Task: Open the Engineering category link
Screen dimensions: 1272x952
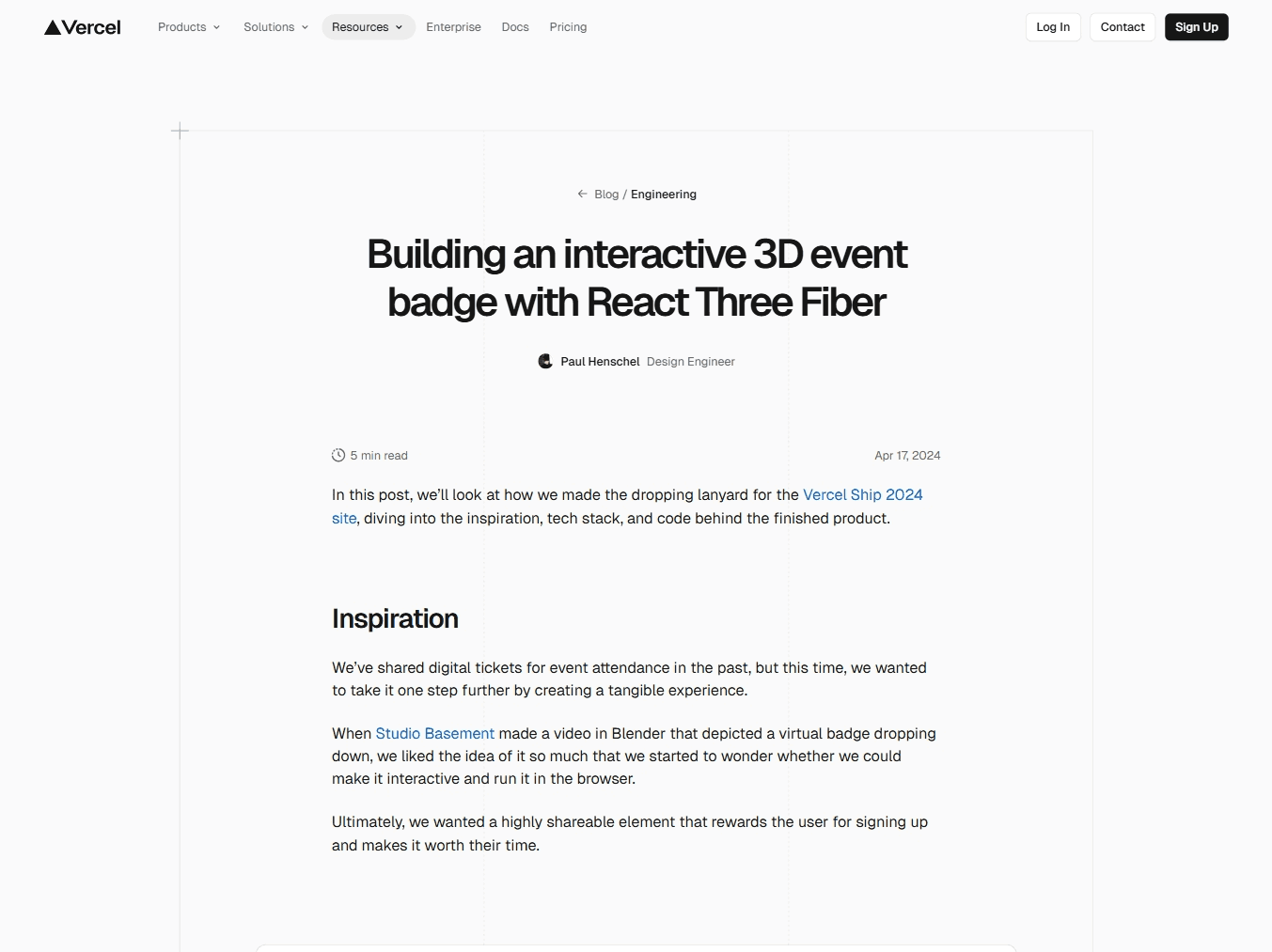Action: pyautogui.click(x=663, y=195)
